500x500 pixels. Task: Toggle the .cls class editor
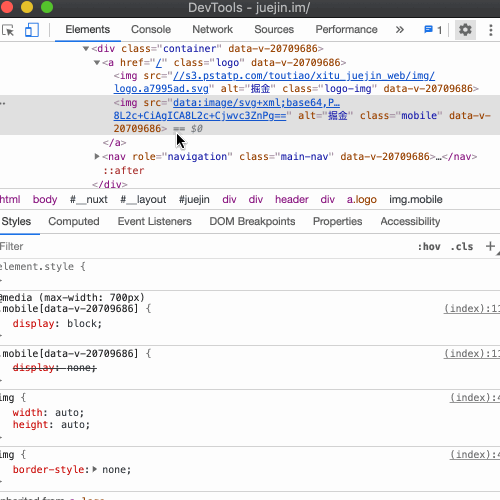462,247
